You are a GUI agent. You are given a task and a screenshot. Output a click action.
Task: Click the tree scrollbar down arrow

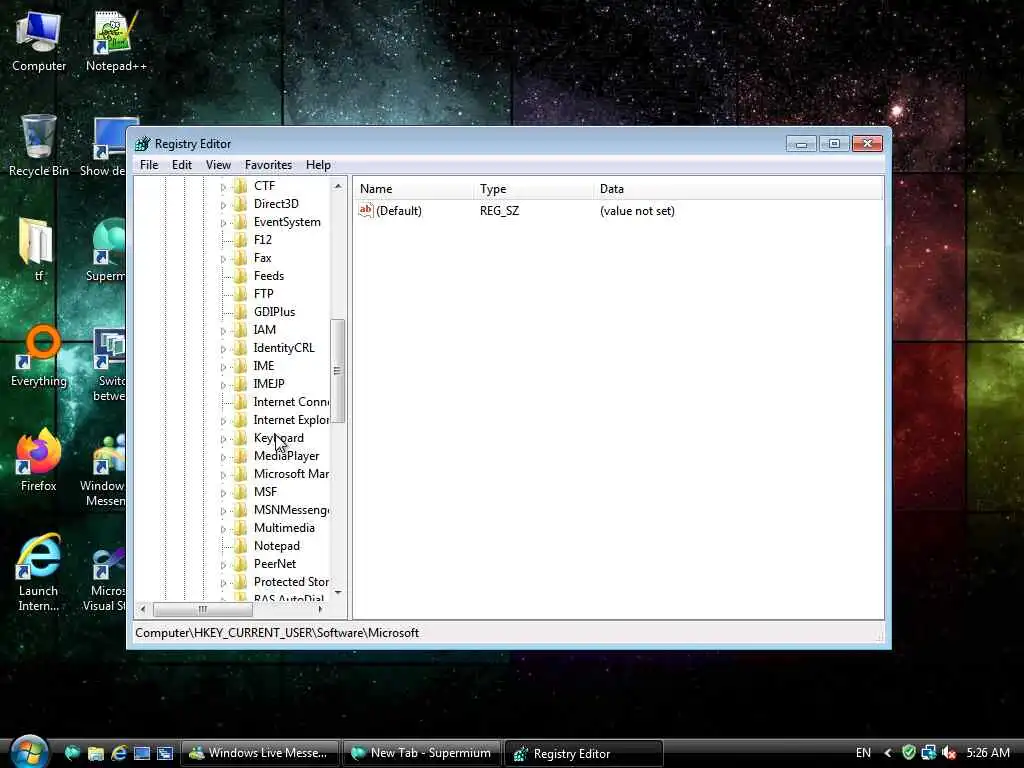338,592
